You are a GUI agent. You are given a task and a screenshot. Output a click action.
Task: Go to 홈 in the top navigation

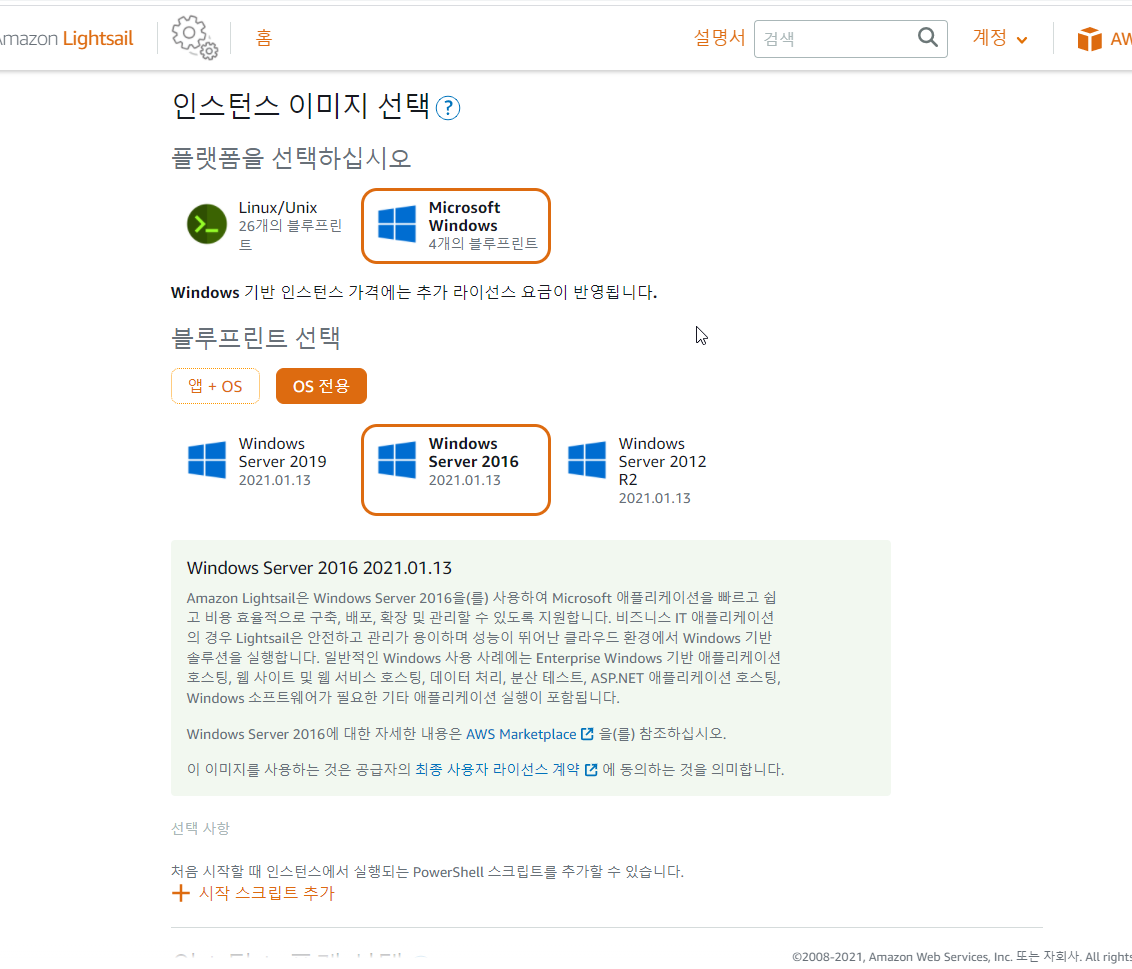pyautogui.click(x=264, y=38)
